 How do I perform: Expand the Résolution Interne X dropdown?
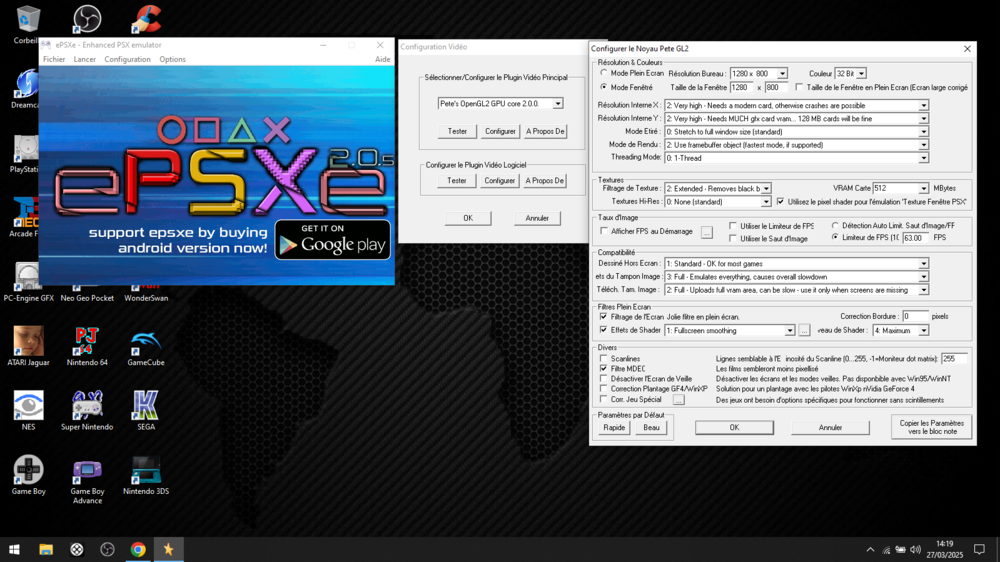[x=923, y=105]
